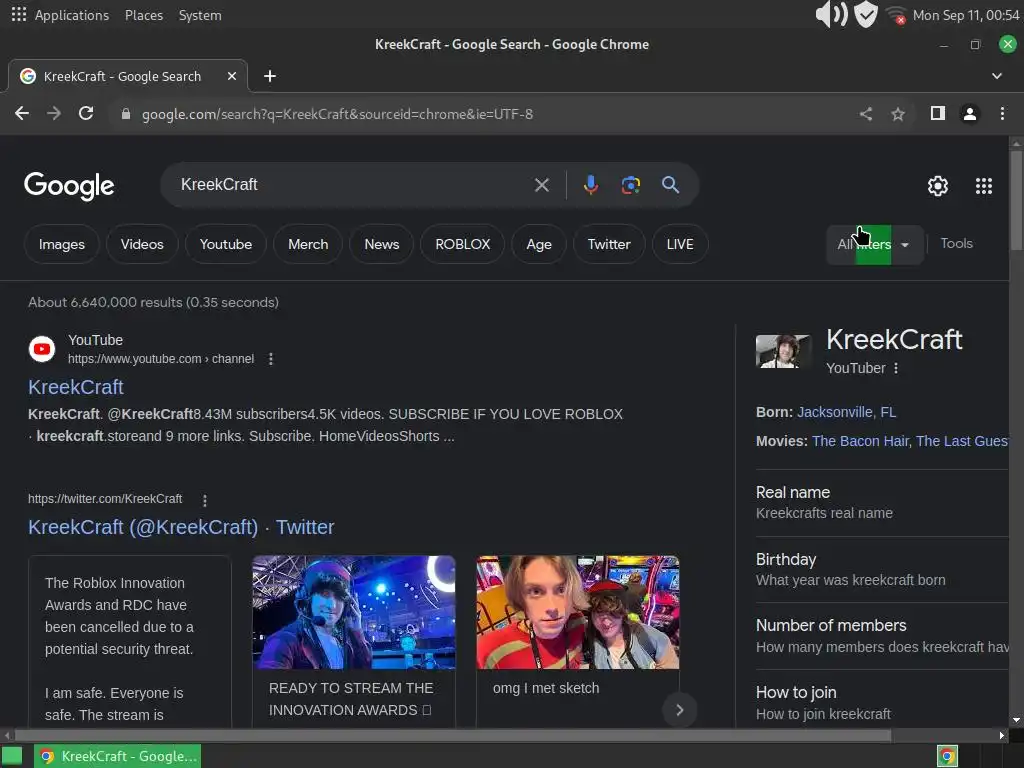This screenshot has height=768, width=1024.
Task: Select the Youtube filter chip
Action: click(x=225, y=244)
